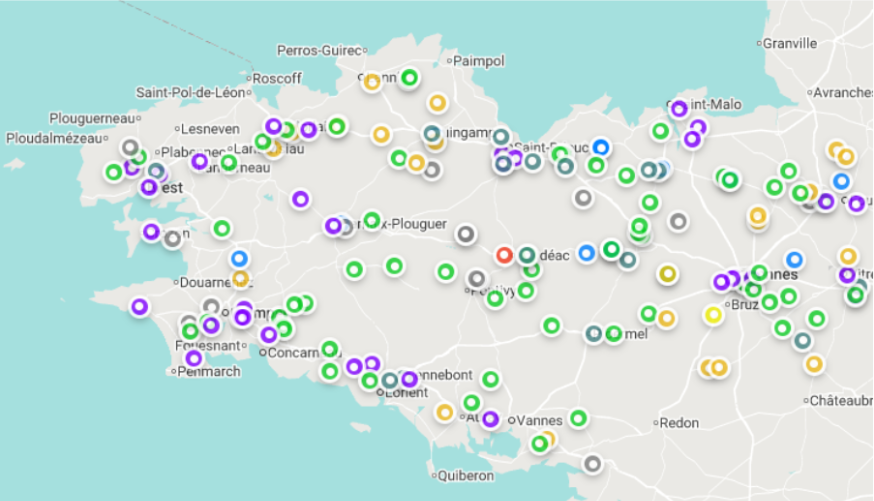This screenshot has height=501, width=874.
Task: Open the purple marker just left of Vannes
Action: [491, 419]
